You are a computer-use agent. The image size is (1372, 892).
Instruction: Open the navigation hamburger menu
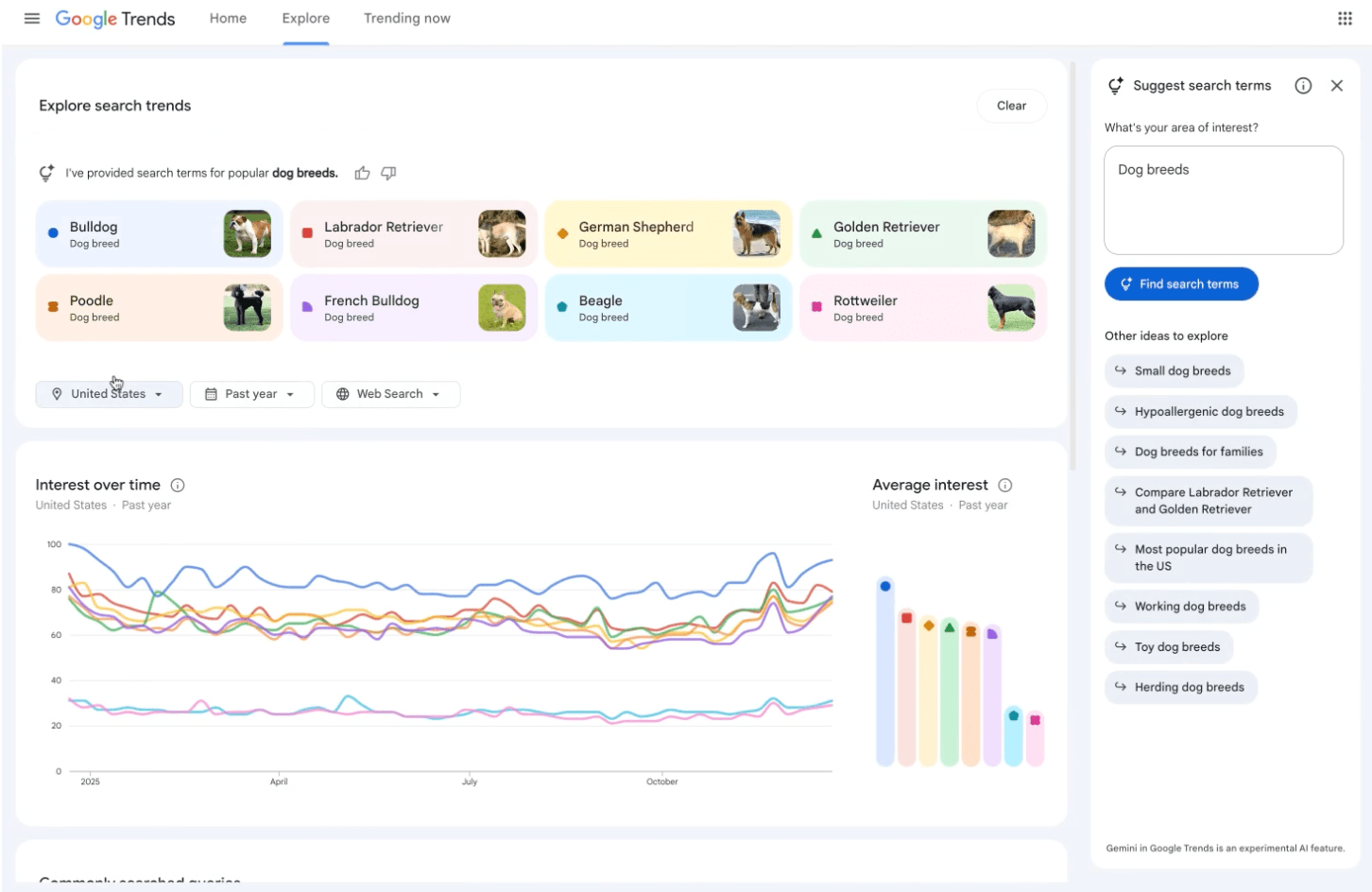(x=31, y=18)
